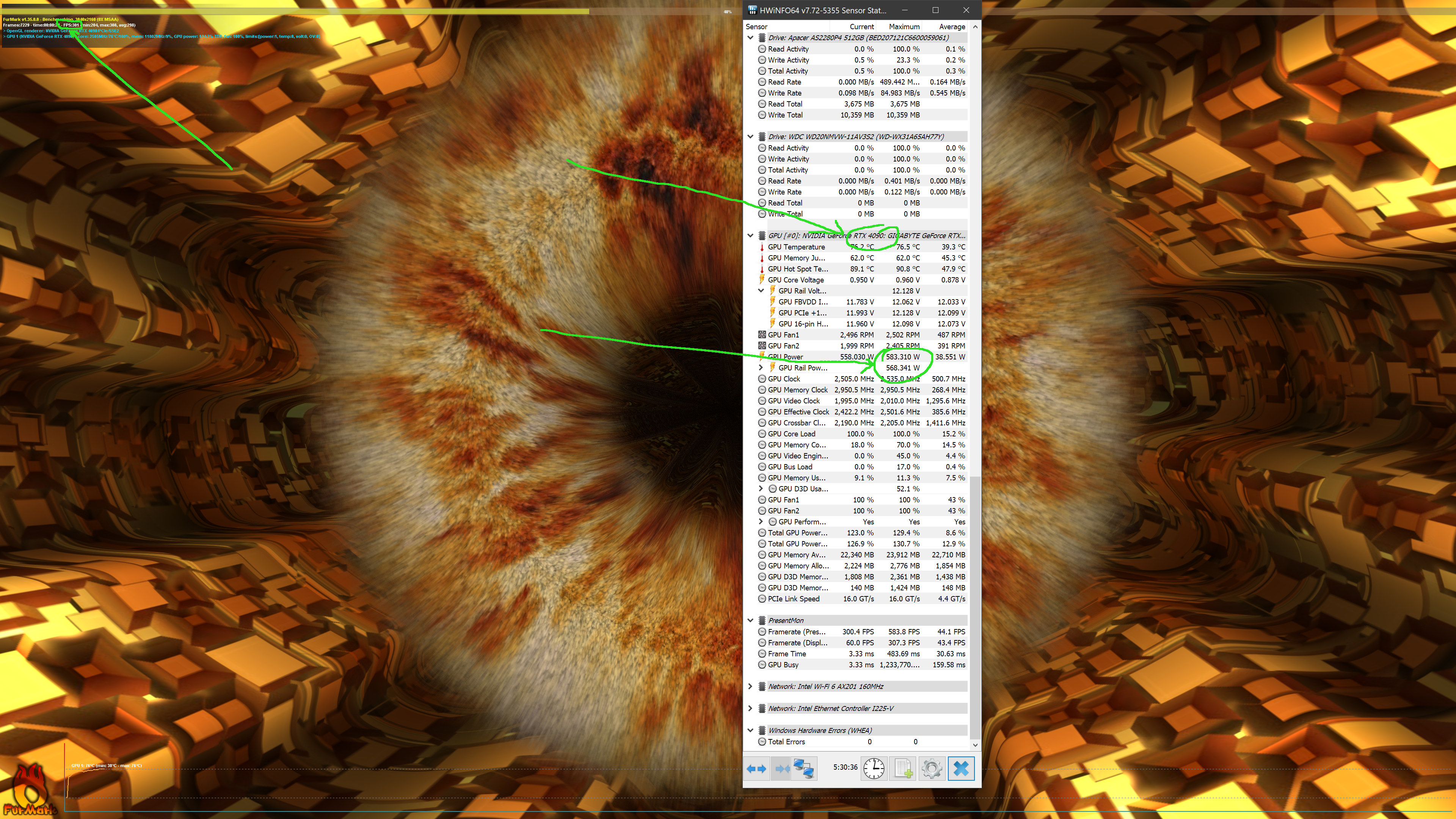
Task: Click the collapse columns inward arrows button
Action: [782, 769]
